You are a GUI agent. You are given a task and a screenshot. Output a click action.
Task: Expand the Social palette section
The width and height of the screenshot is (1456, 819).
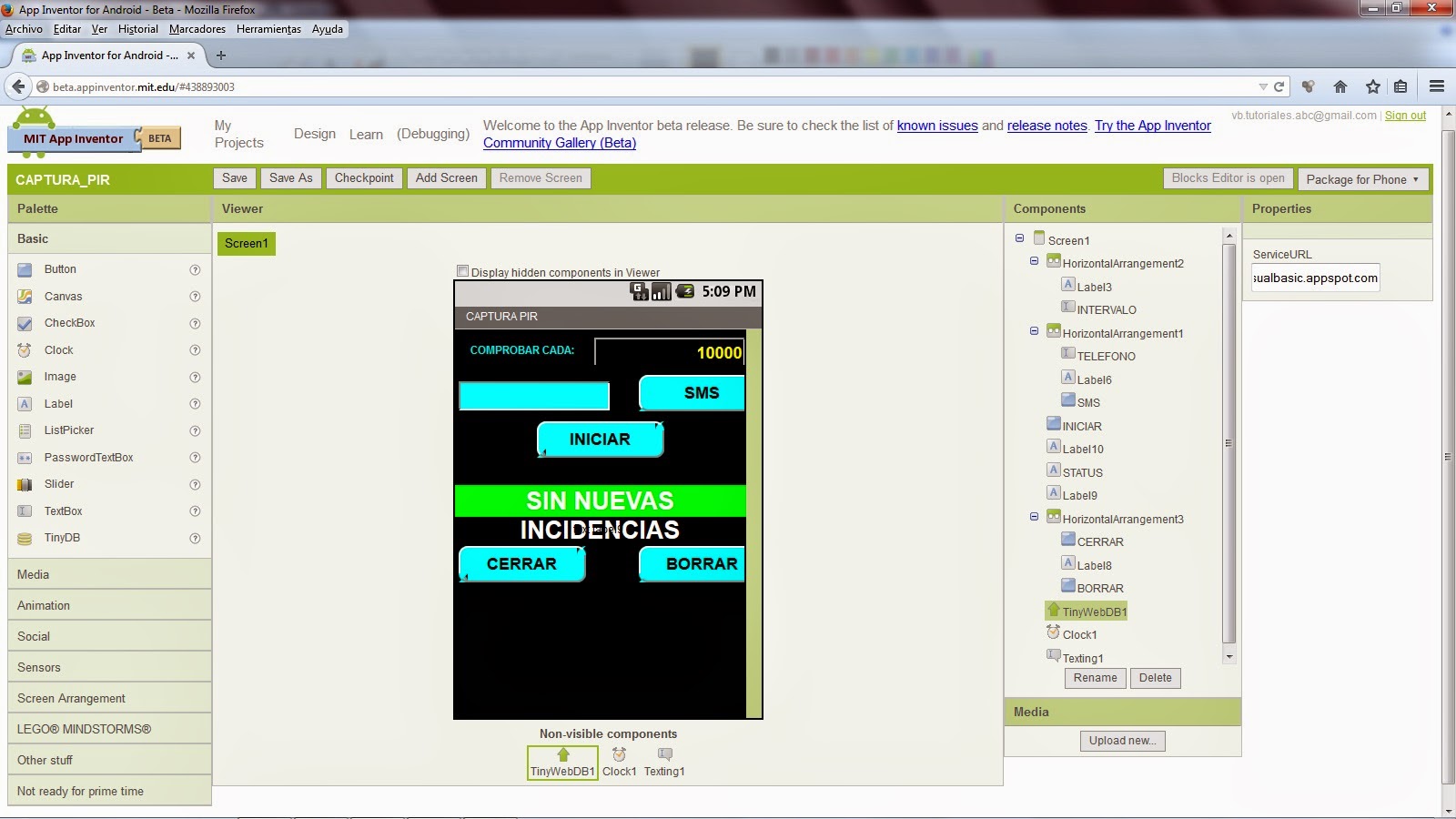[x=109, y=636]
